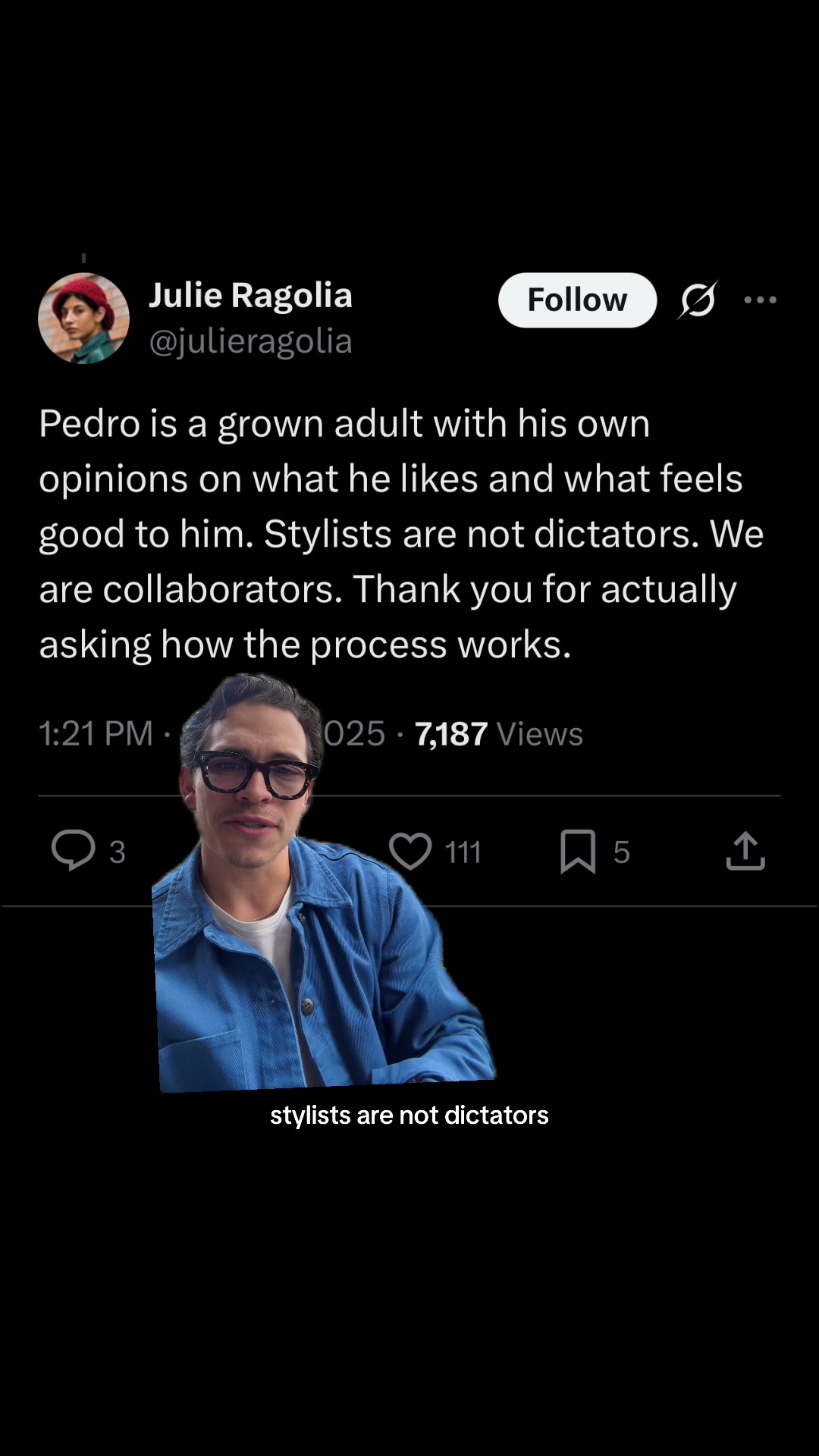Click the 111 likes count
Screen dimensions: 819x1456
pos(463,852)
